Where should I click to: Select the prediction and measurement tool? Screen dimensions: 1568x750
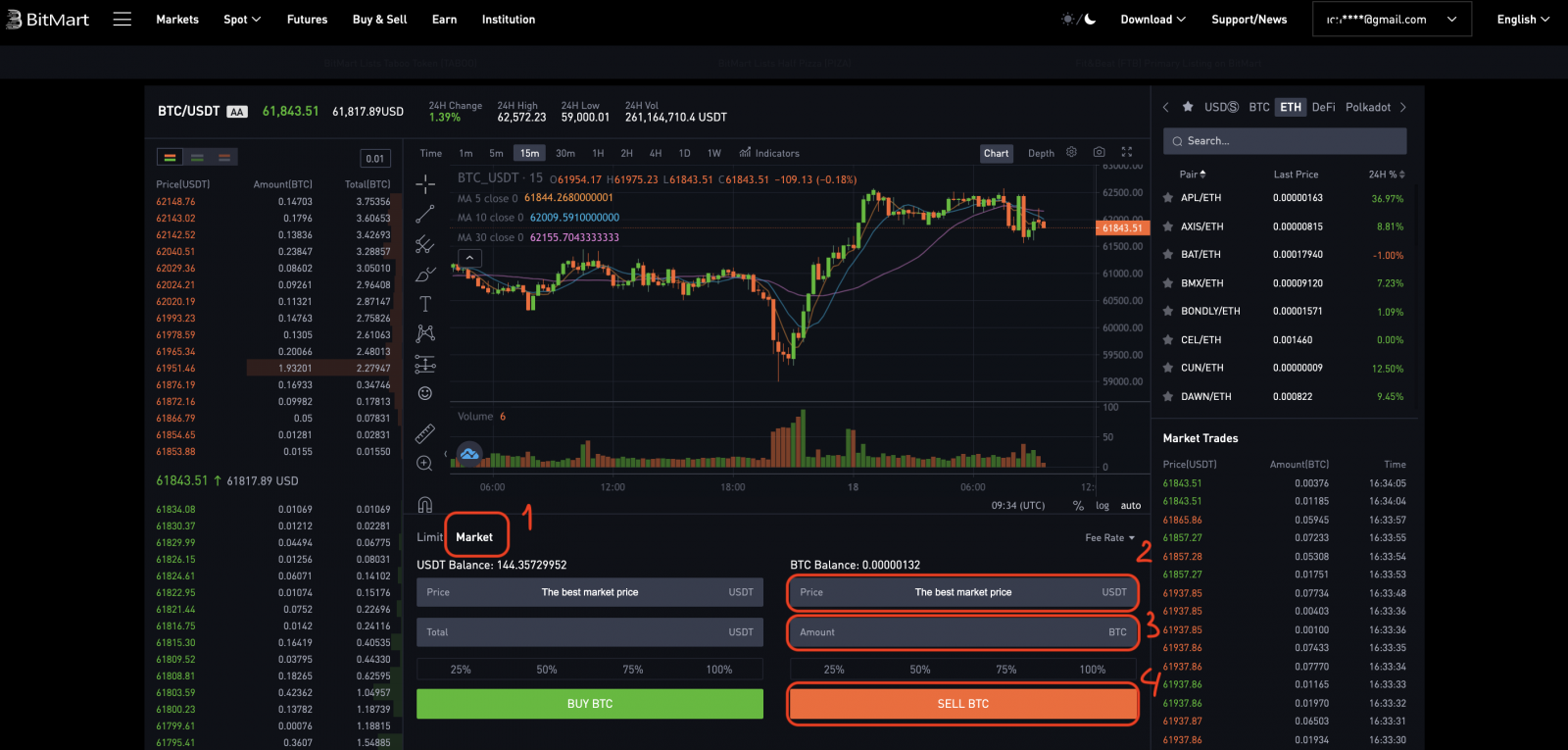tap(425, 364)
